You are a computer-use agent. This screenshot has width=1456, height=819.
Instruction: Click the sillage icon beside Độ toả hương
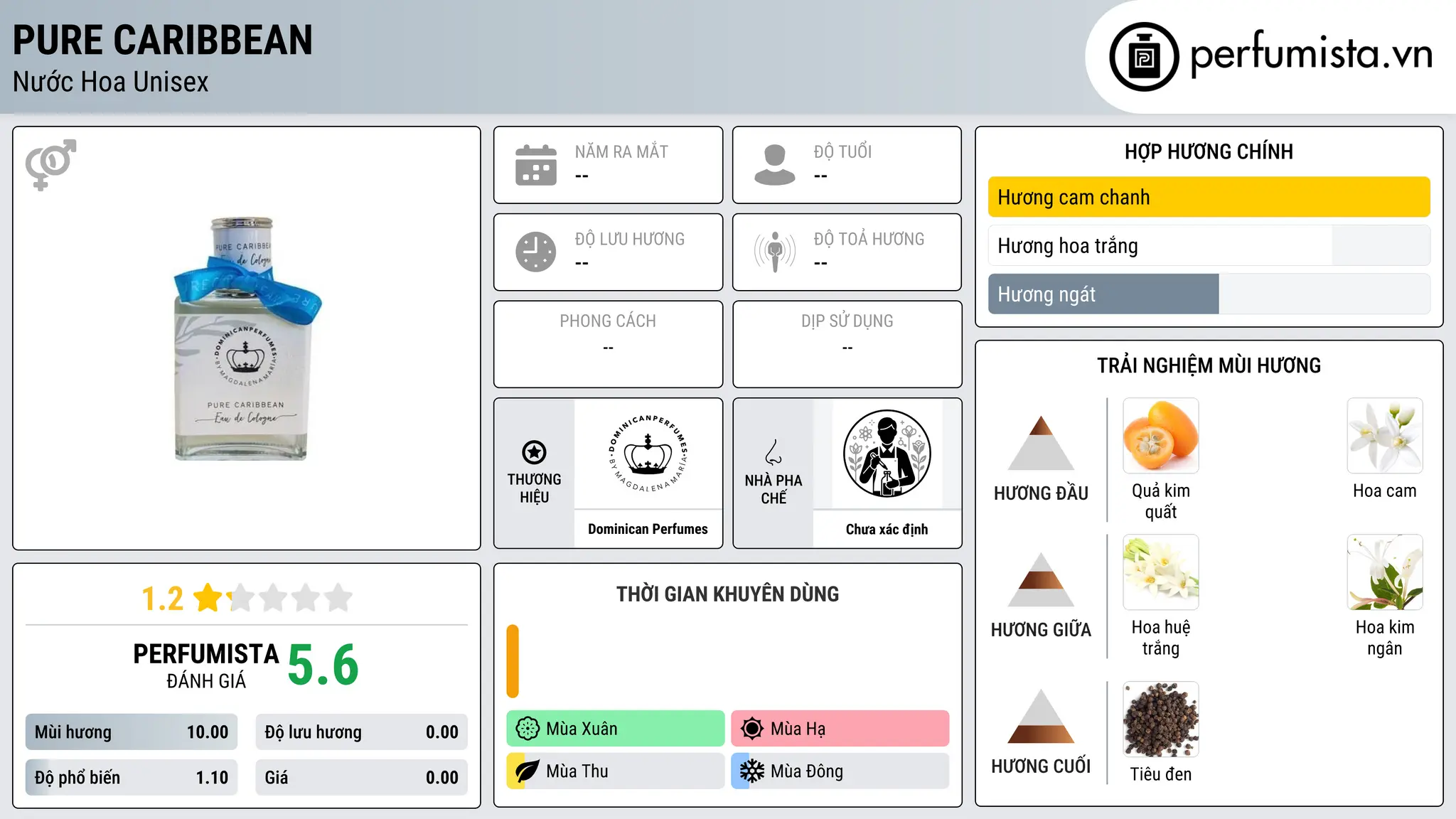click(x=775, y=252)
